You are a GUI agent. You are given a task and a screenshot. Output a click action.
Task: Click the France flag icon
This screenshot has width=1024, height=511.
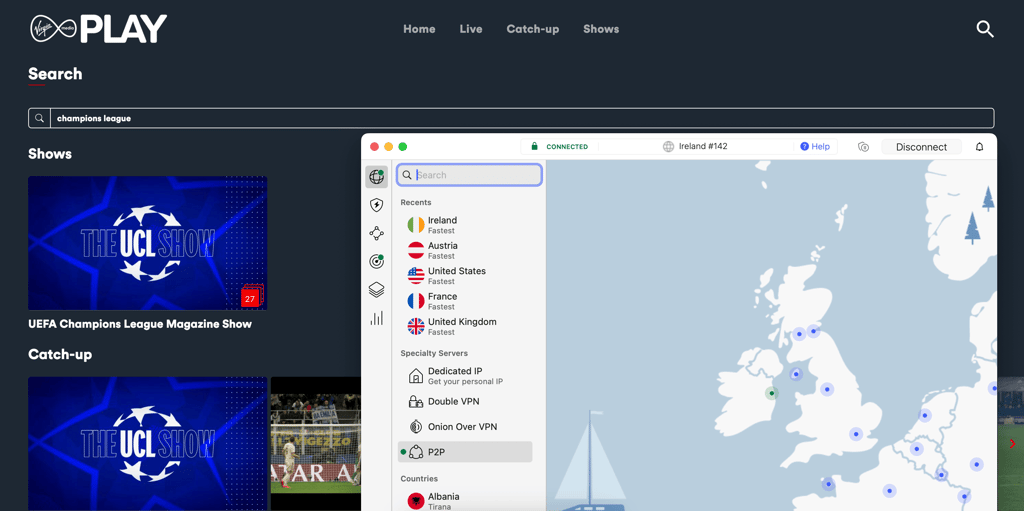[x=415, y=301]
